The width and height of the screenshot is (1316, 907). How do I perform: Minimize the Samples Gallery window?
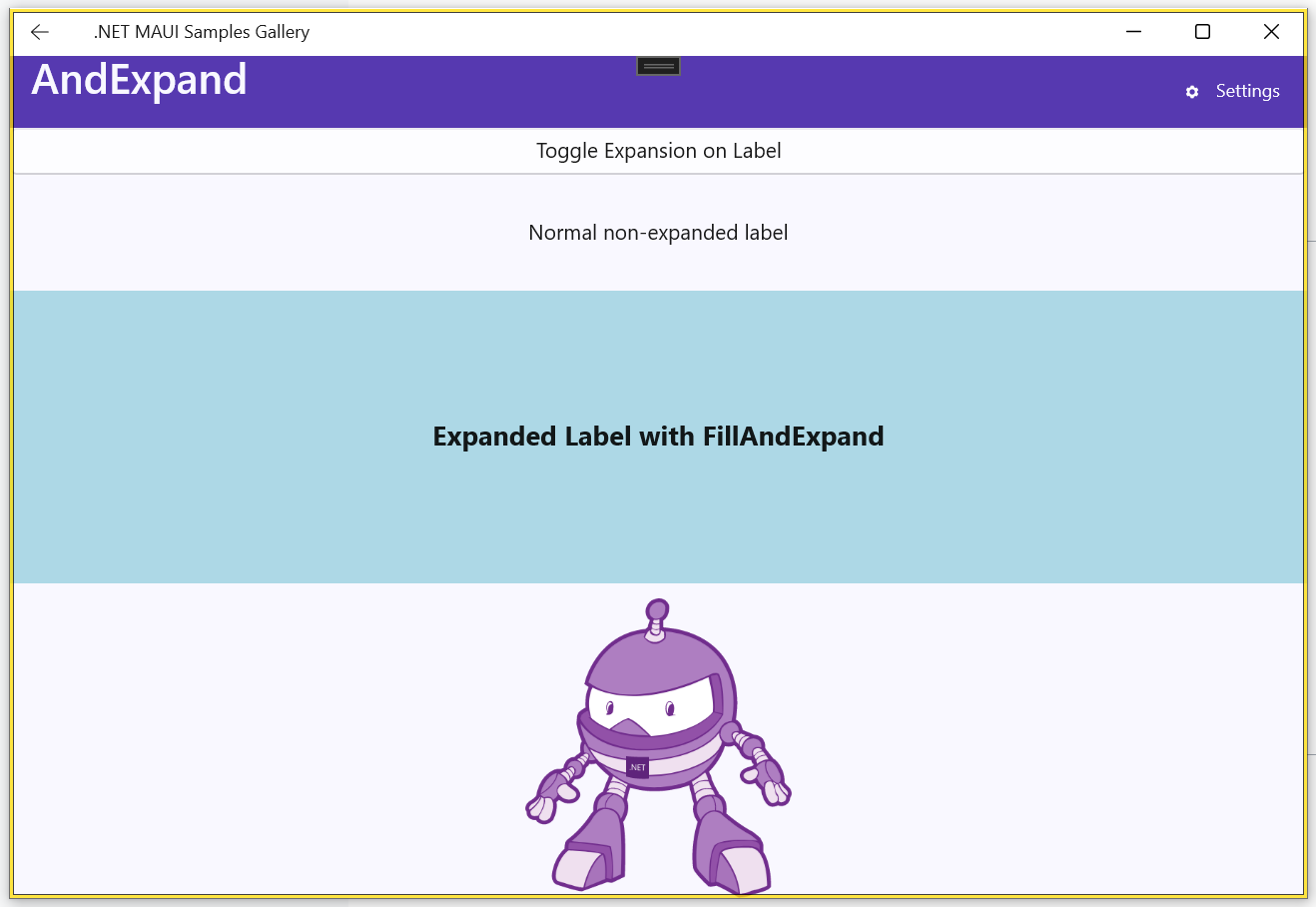pyautogui.click(x=1133, y=32)
